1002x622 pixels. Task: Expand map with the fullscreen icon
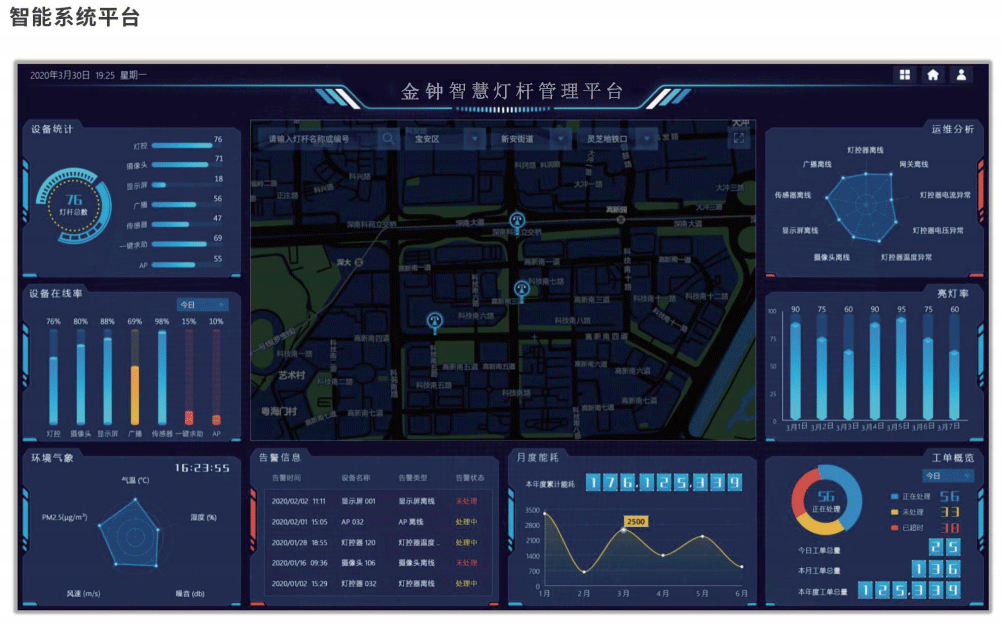pos(740,139)
